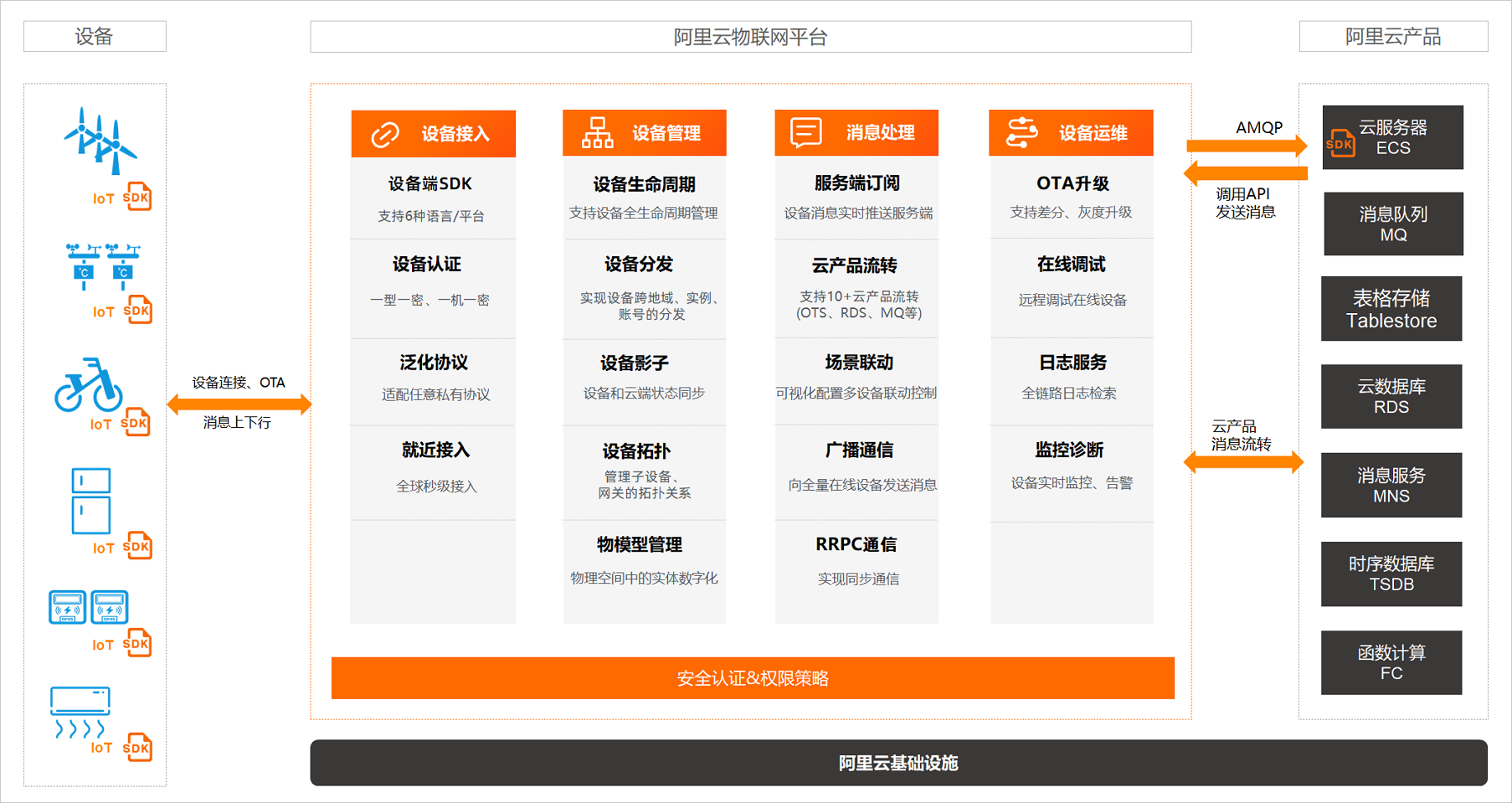
Task: Click the GPRS meter device icons
Action: point(89,607)
